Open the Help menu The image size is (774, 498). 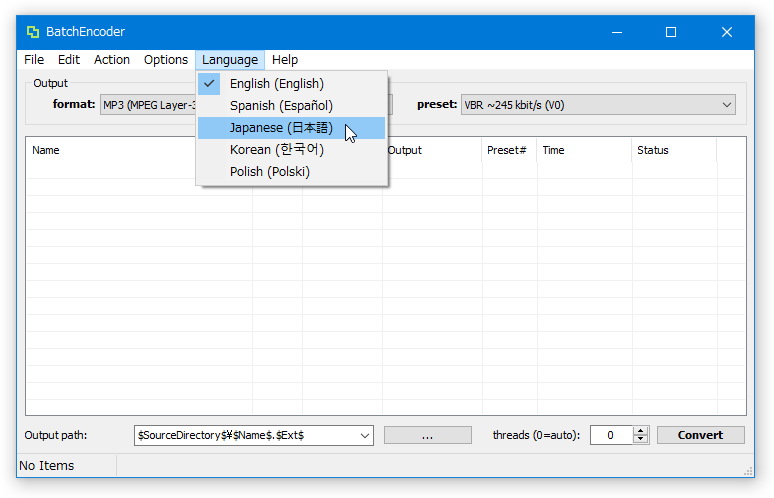tap(285, 60)
